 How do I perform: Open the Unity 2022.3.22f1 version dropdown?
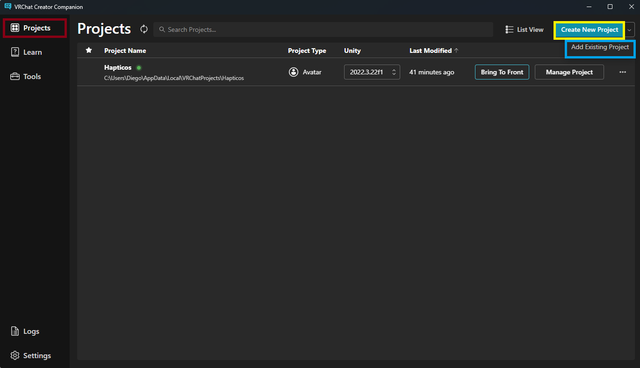pos(372,72)
